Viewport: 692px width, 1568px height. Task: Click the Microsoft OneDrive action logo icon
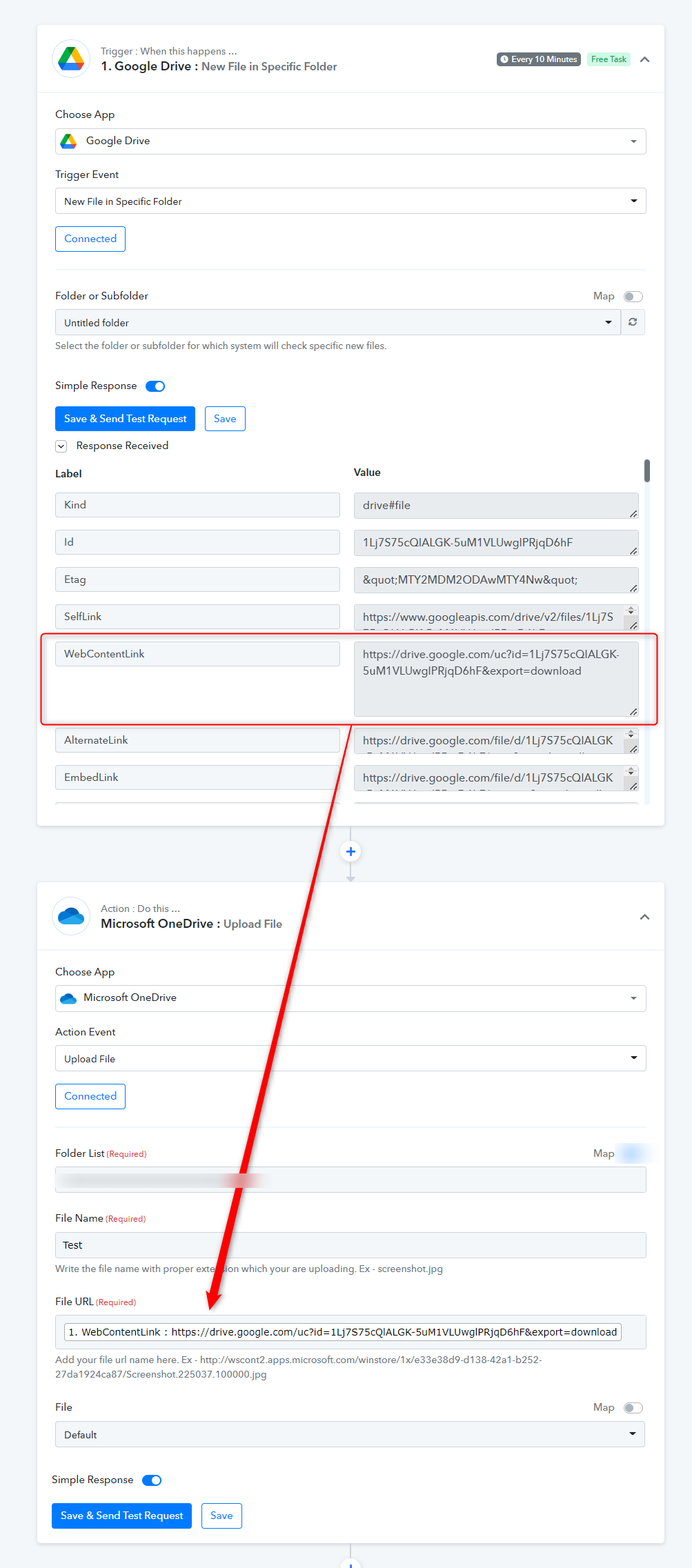(x=71, y=916)
